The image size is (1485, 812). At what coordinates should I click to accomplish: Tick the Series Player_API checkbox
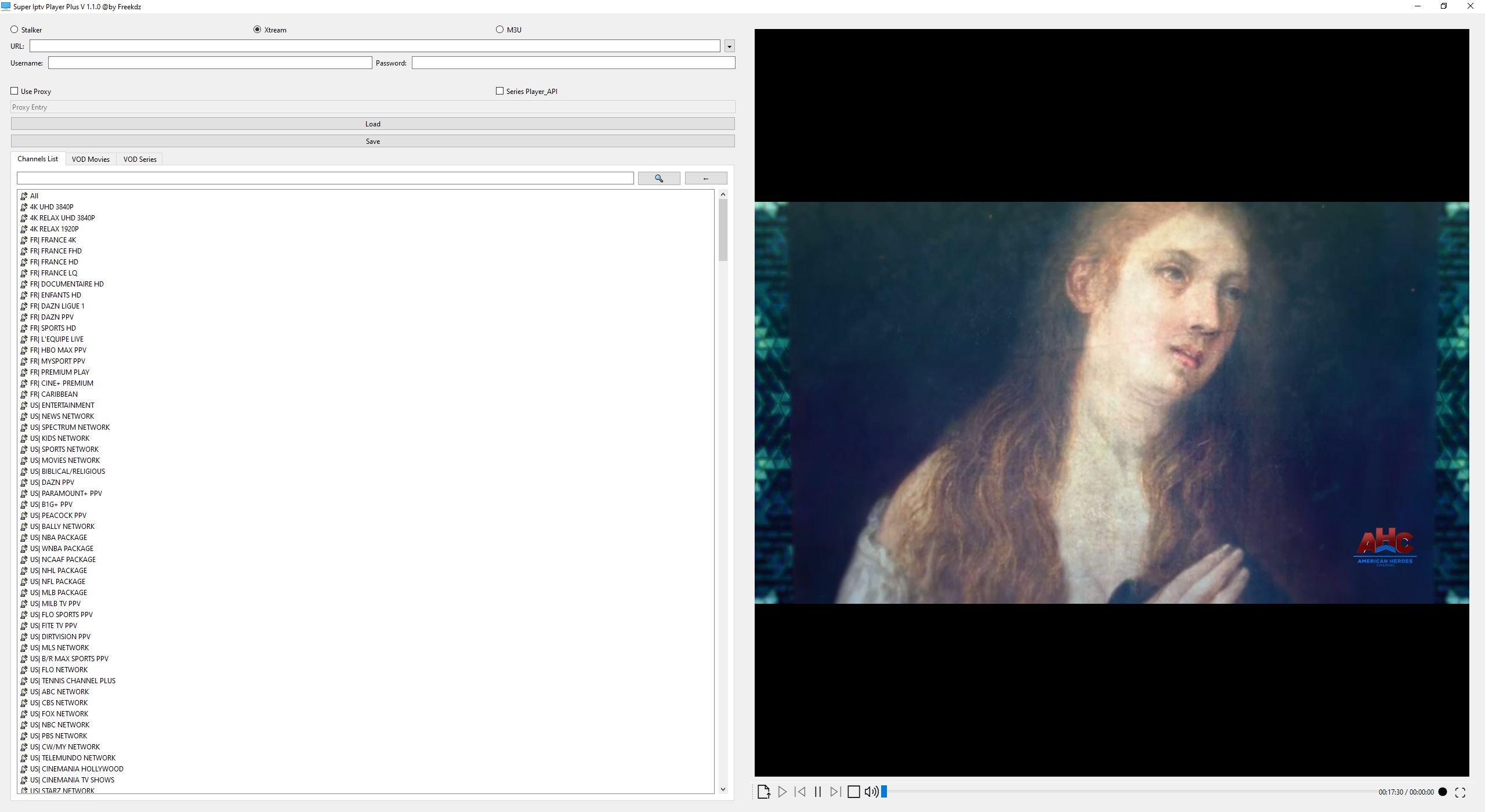499,91
